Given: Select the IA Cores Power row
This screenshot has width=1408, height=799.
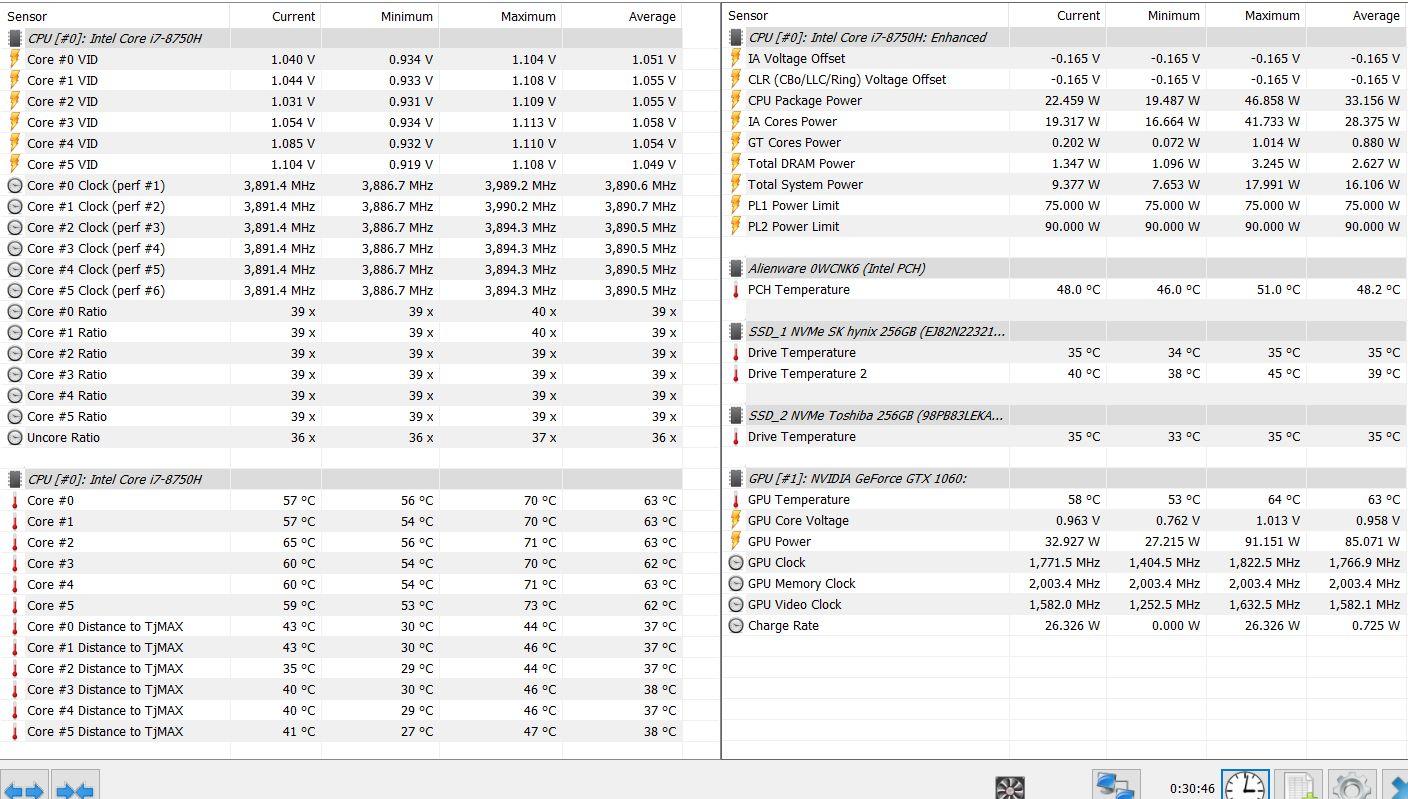Looking at the screenshot, I should pos(1065,121).
